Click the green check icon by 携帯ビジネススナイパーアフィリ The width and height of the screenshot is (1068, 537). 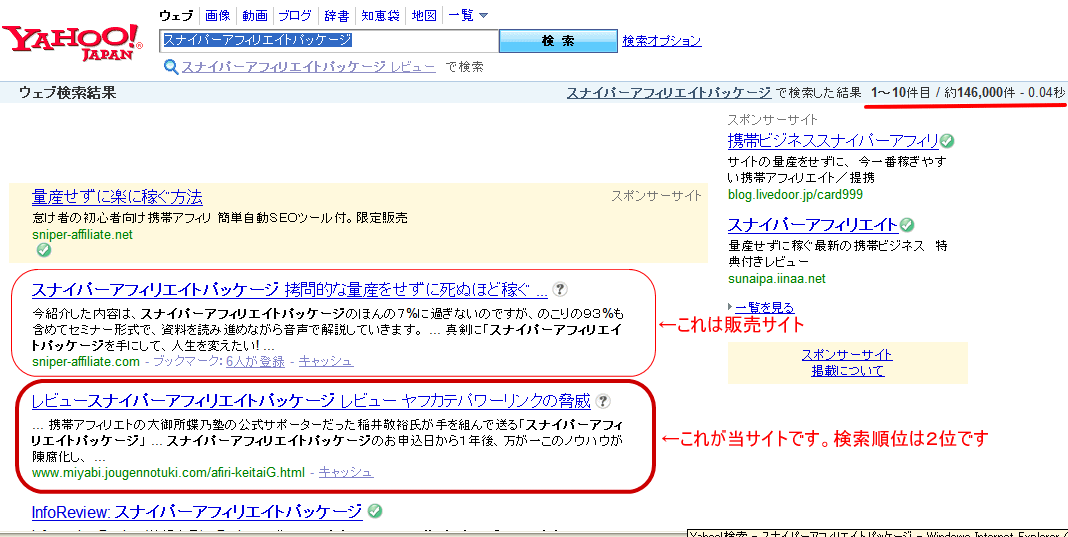point(947,142)
